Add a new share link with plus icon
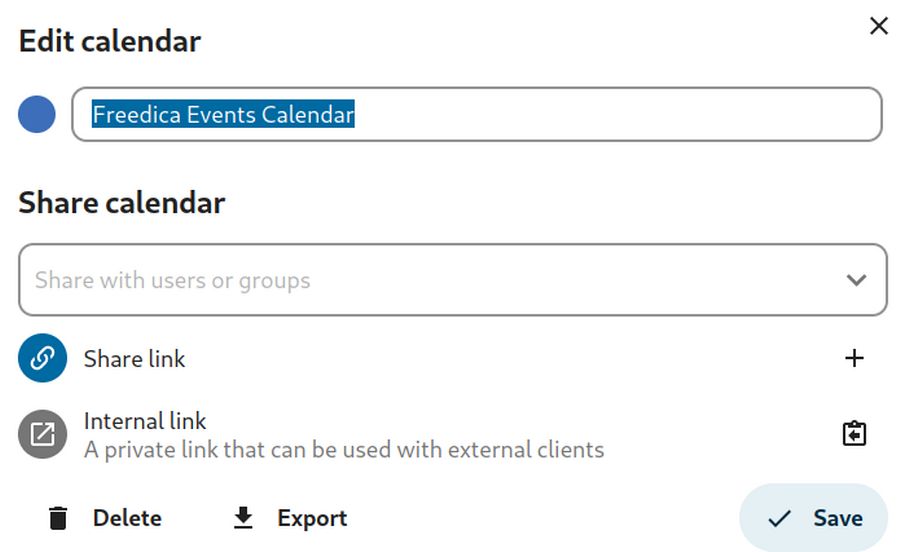 point(854,359)
